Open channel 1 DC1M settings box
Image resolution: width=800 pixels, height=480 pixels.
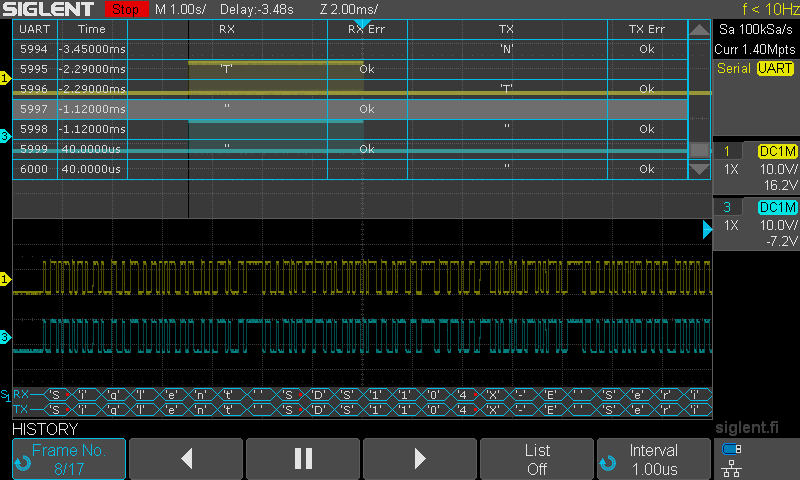(x=756, y=167)
